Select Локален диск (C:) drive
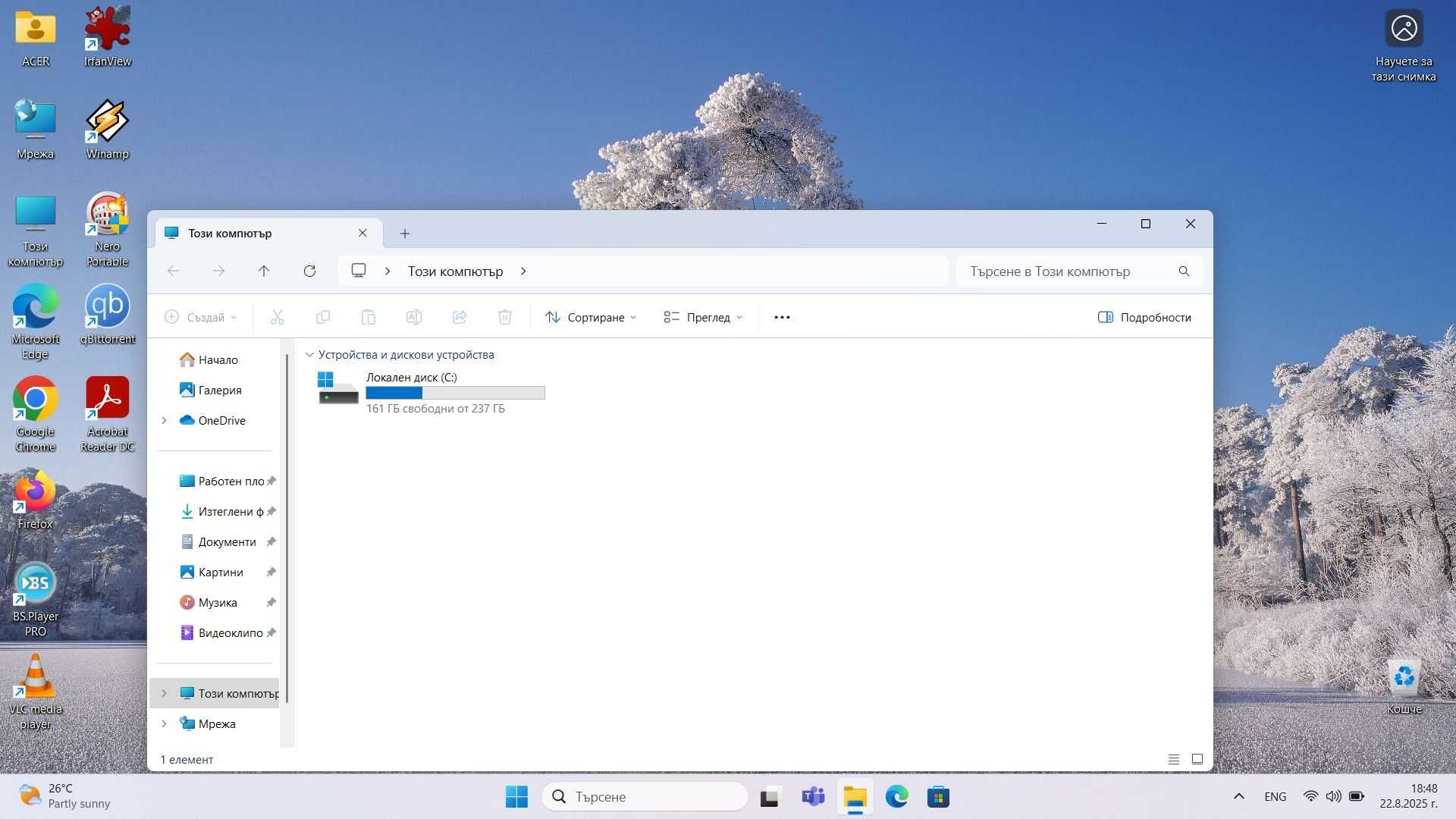This screenshot has width=1456, height=819. [x=431, y=392]
